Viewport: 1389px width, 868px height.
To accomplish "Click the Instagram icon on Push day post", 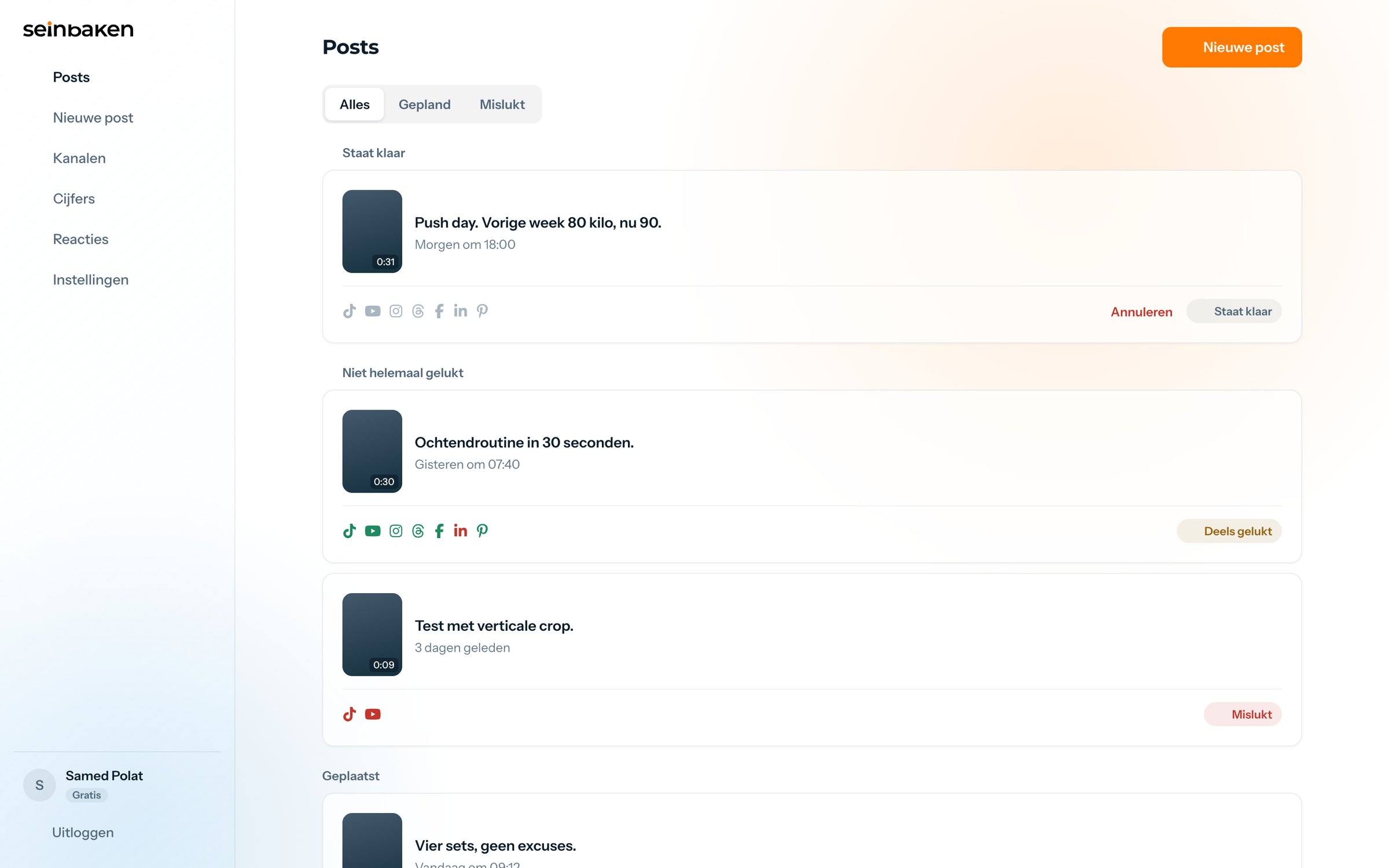I will click(x=396, y=311).
